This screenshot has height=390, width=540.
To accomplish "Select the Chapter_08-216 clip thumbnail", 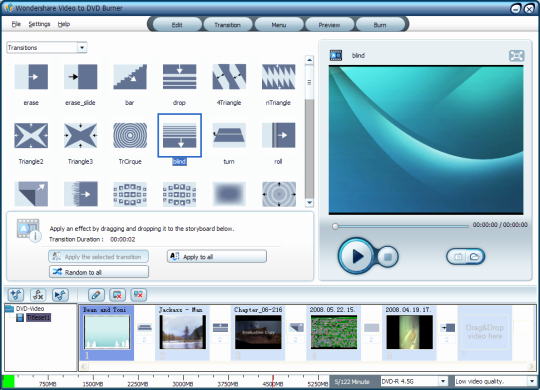I will coord(258,332).
